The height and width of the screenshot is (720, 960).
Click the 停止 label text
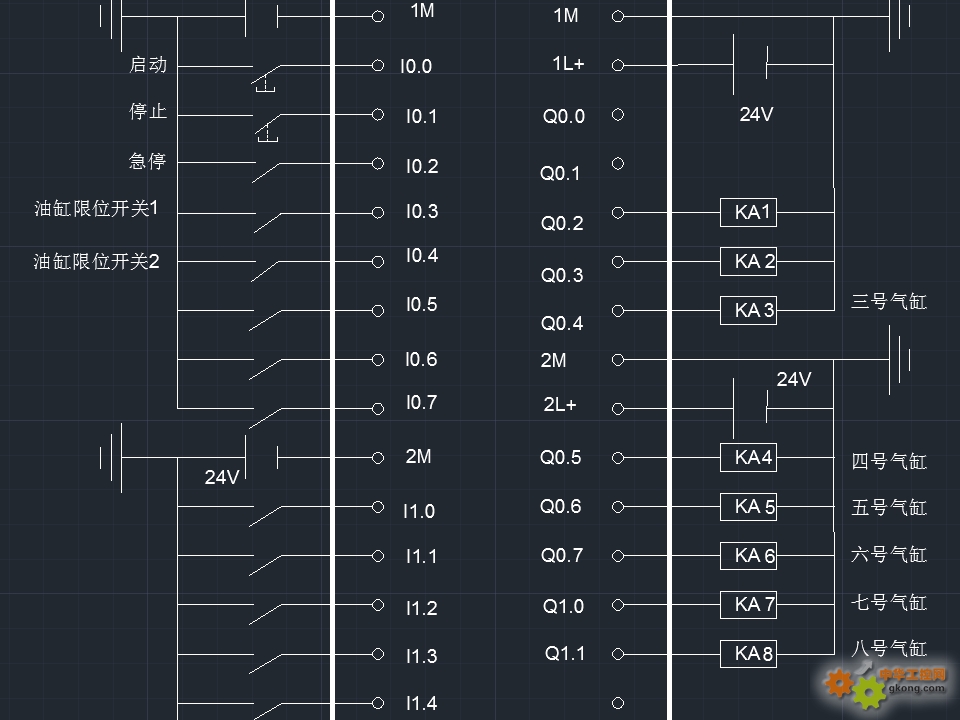click(148, 111)
